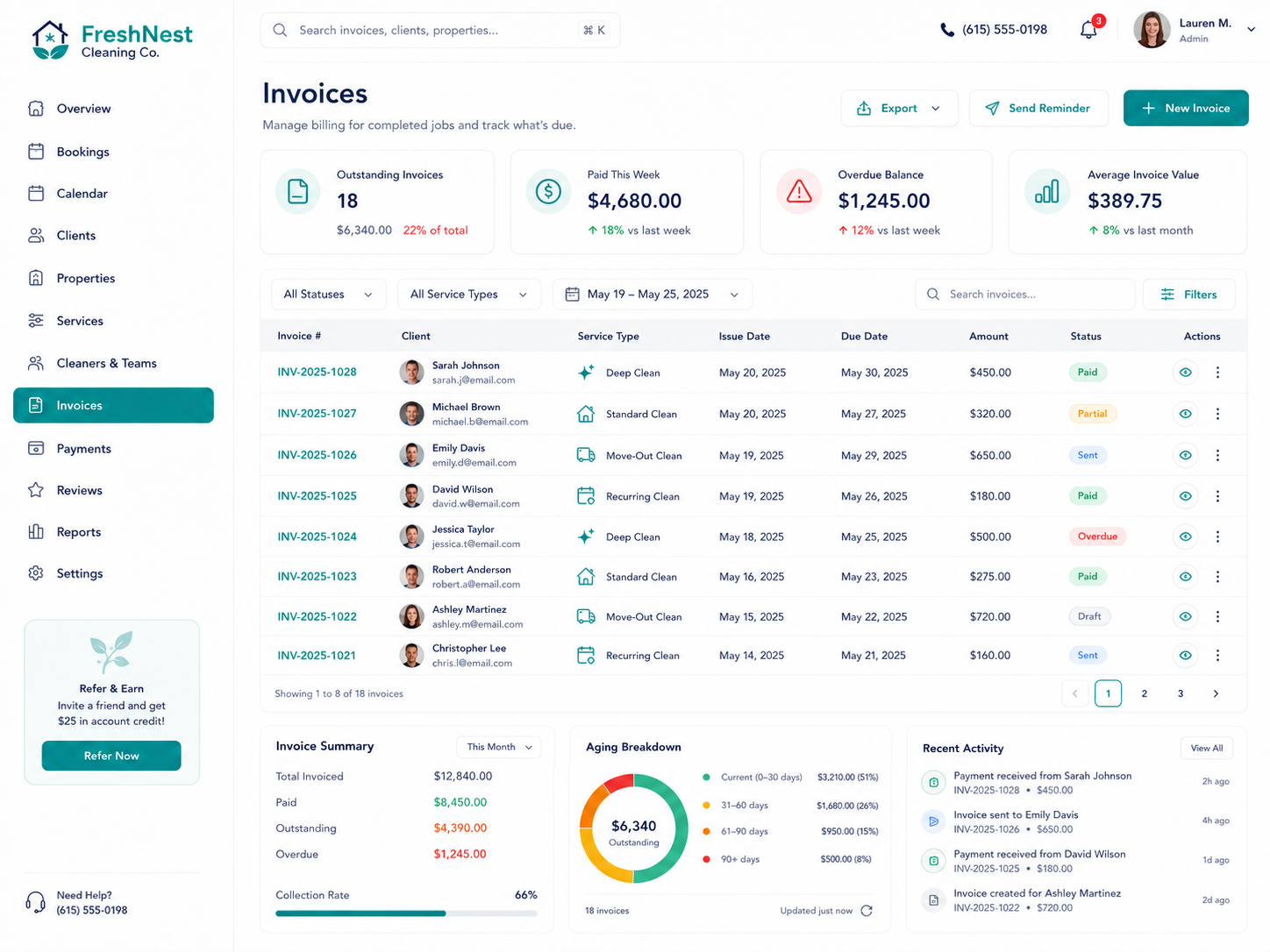Click the FreshNest house logo
The width and height of the screenshot is (1270, 952).
tap(50, 40)
